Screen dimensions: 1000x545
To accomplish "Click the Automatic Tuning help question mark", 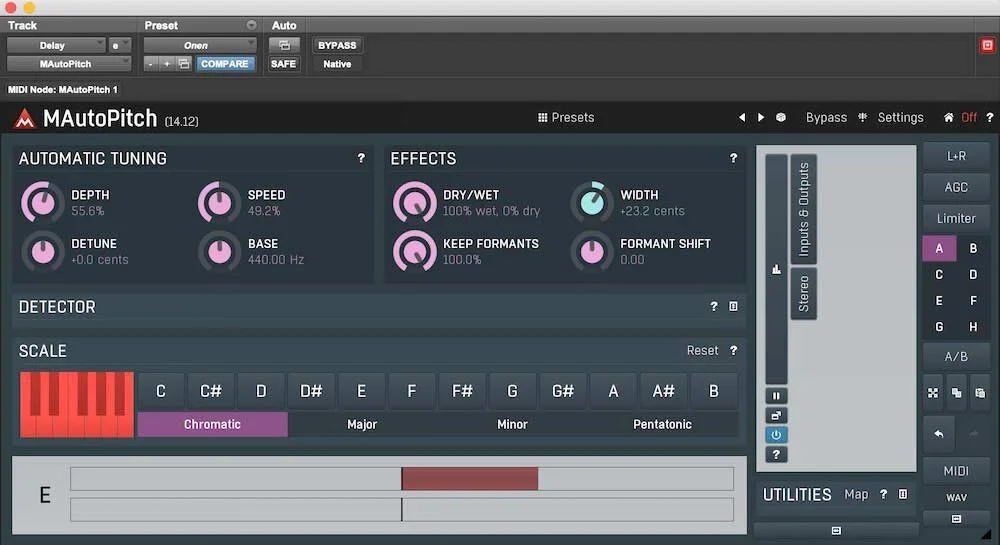I will (x=361, y=158).
